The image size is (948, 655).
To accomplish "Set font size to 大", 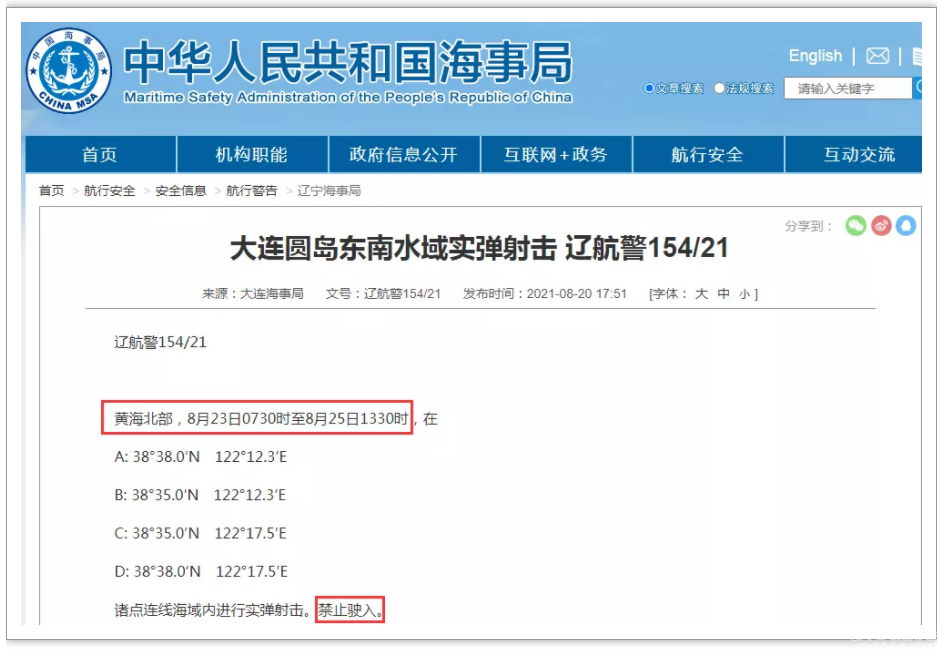I will [x=701, y=294].
